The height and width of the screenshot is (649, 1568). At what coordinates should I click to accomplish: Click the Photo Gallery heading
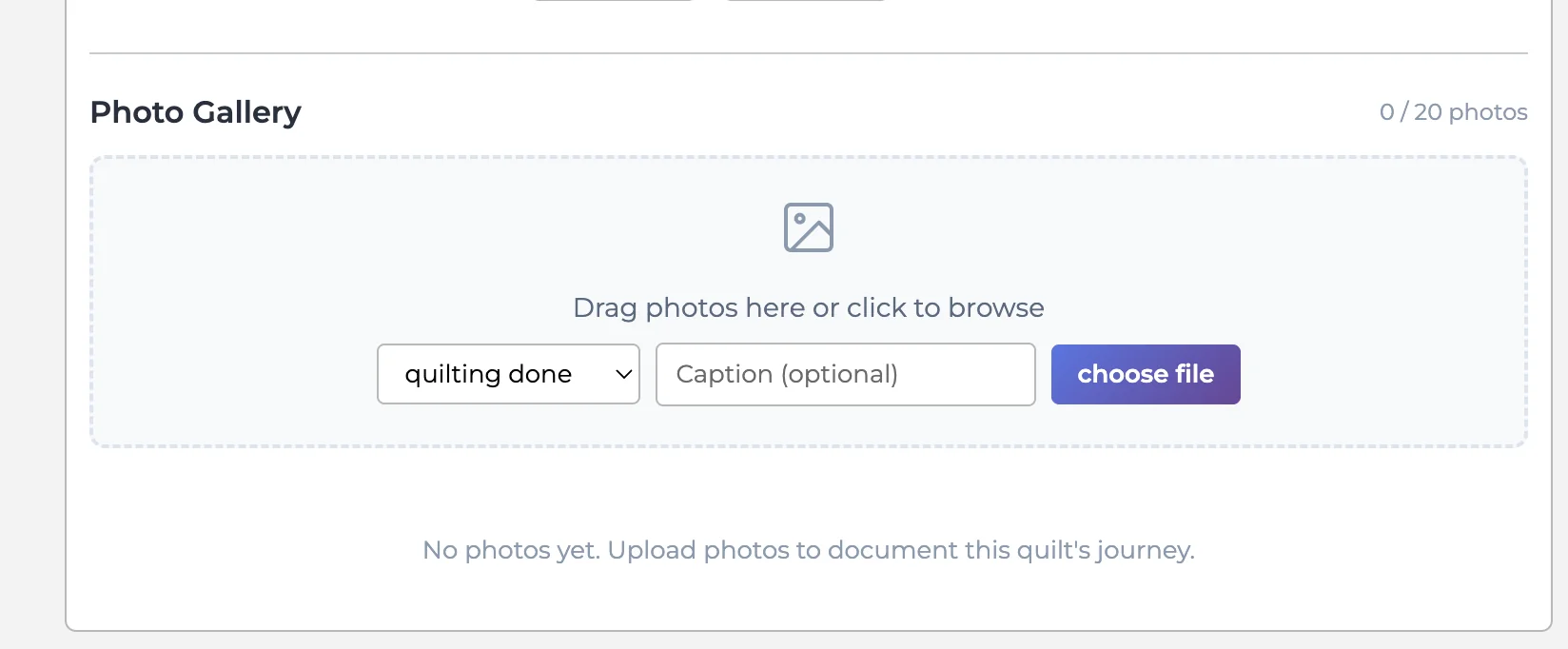(195, 112)
